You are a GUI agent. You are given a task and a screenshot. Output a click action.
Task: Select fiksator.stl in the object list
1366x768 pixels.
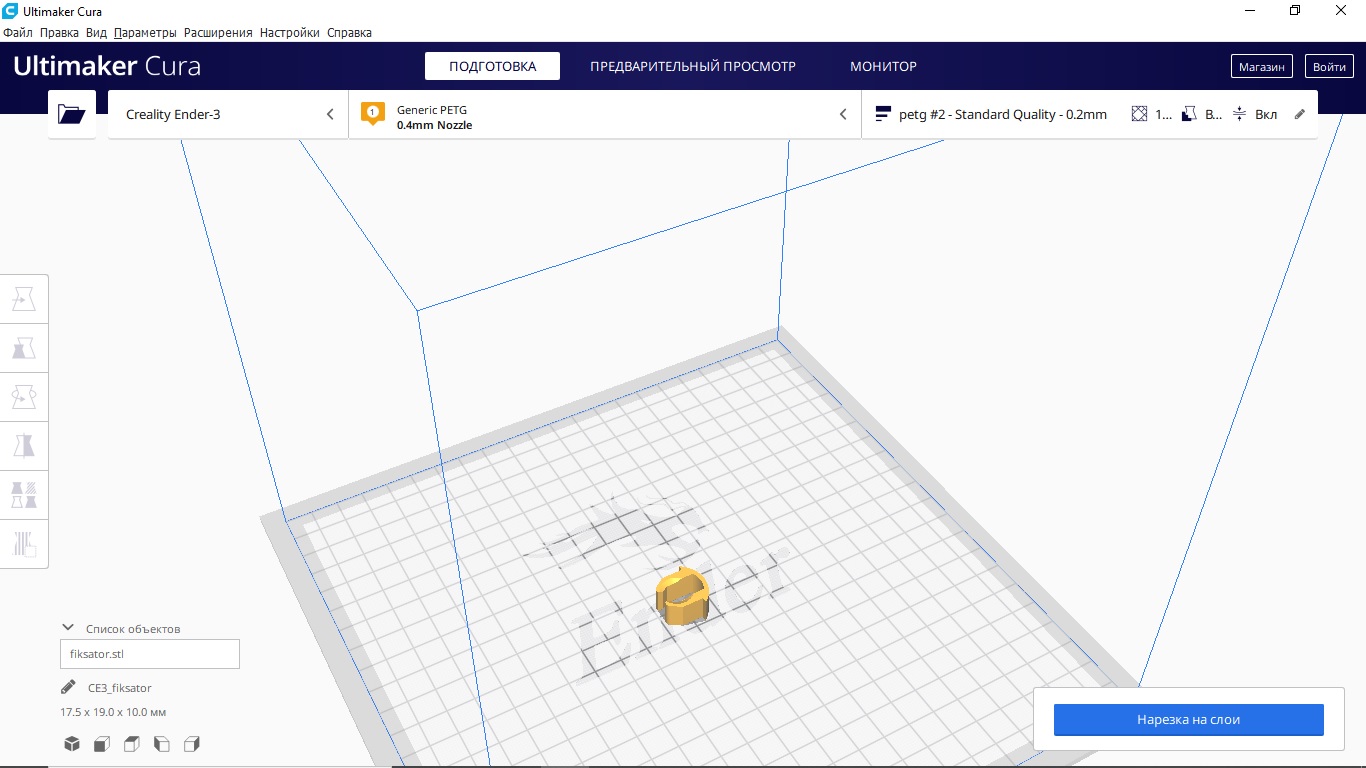149,654
